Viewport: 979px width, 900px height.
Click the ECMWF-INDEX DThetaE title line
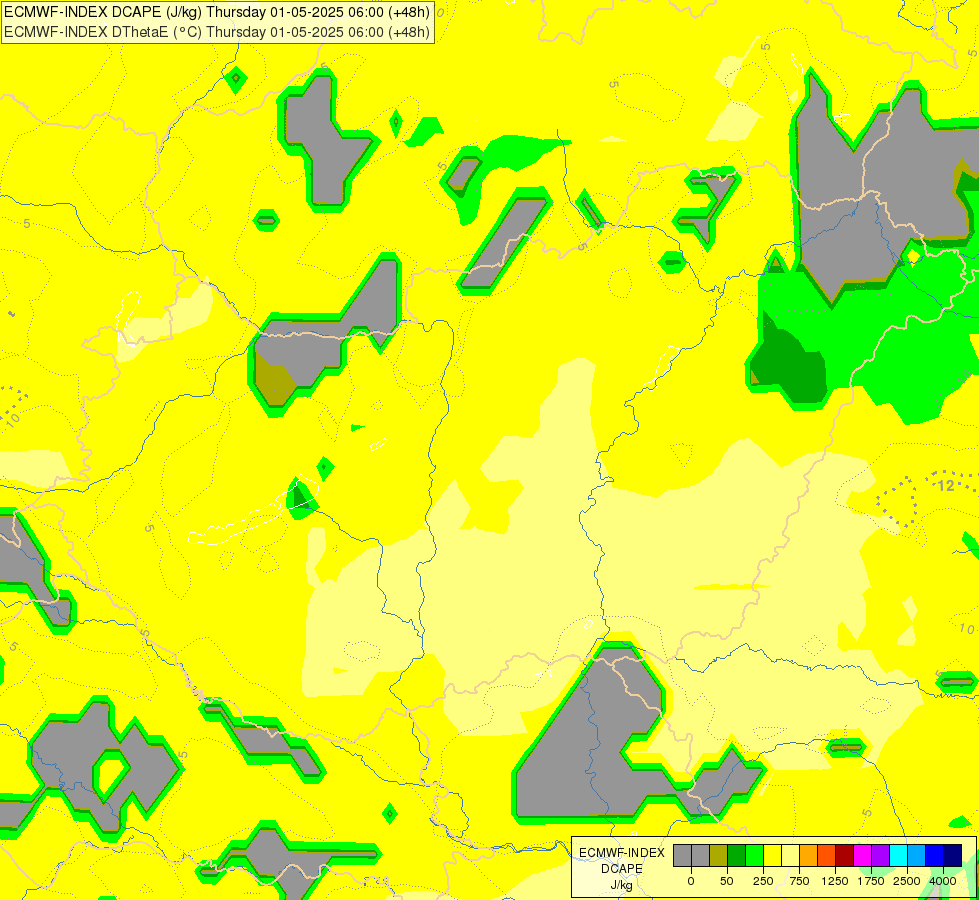click(x=217, y=32)
